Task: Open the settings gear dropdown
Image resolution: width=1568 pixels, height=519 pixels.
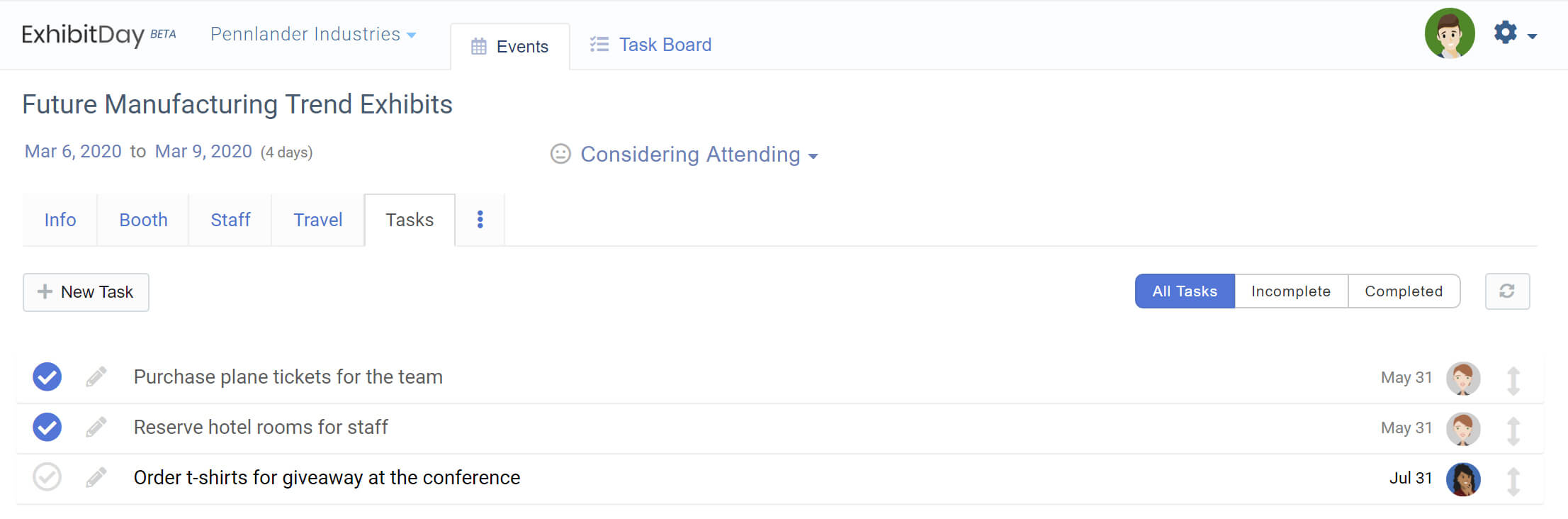Action: pos(1514,33)
